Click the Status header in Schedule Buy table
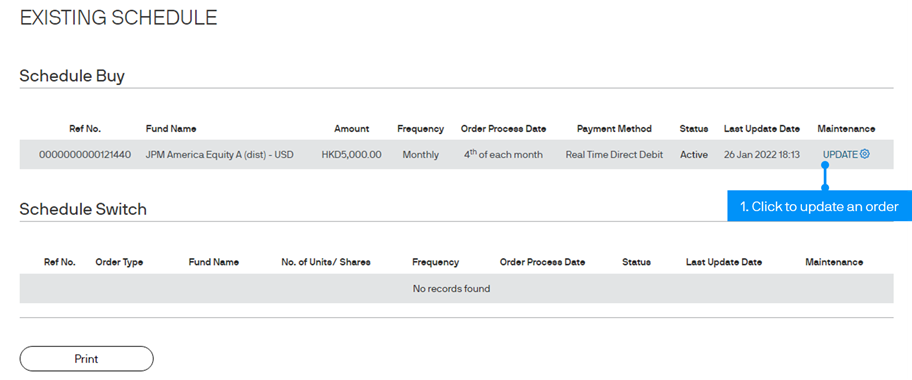 coord(694,129)
